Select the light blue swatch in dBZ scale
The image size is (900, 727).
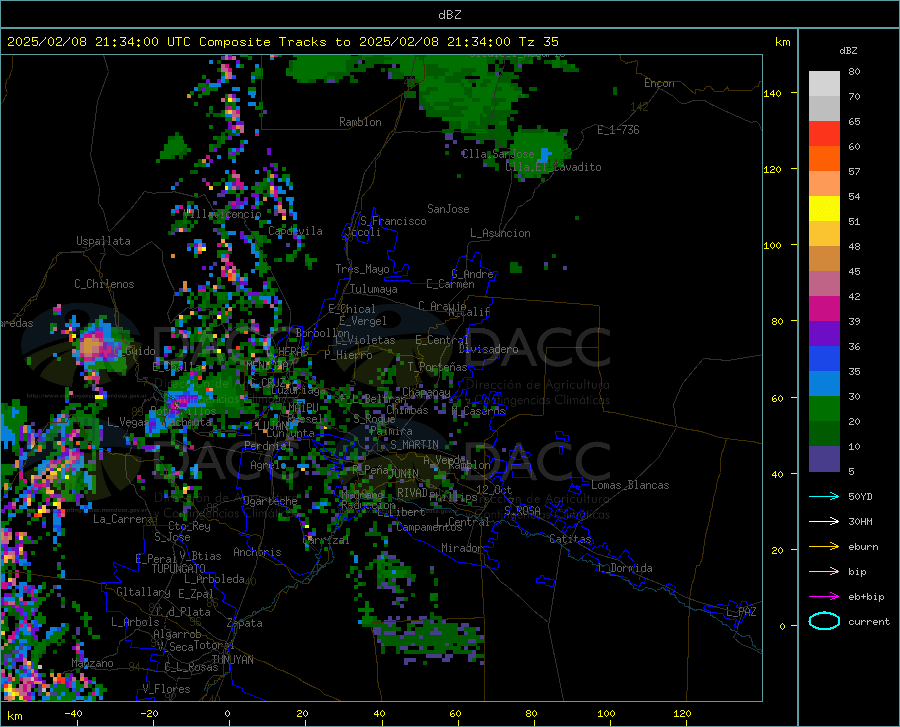point(824,384)
